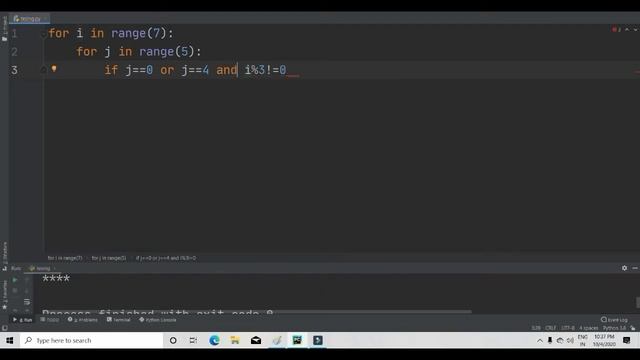Rerun the script with the green run arrow
The image size is (640, 360).
point(15,280)
